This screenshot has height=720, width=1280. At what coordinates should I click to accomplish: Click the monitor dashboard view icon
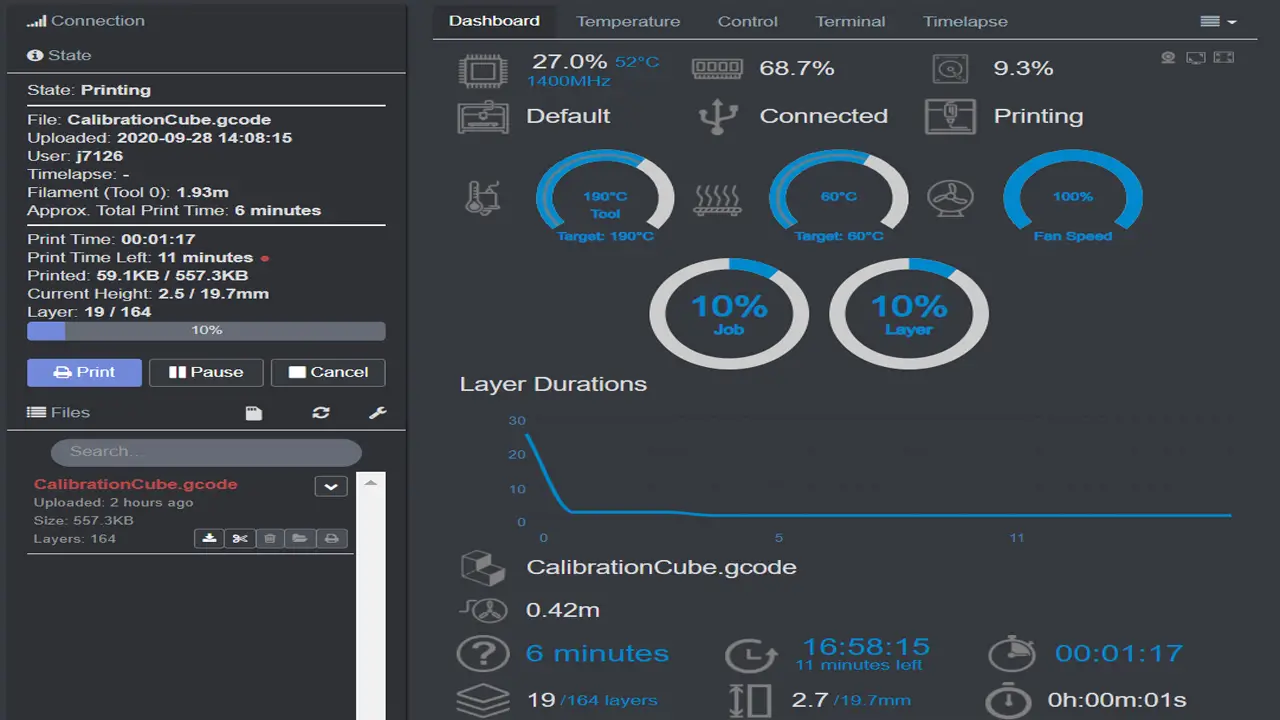(x=1196, y=57)
